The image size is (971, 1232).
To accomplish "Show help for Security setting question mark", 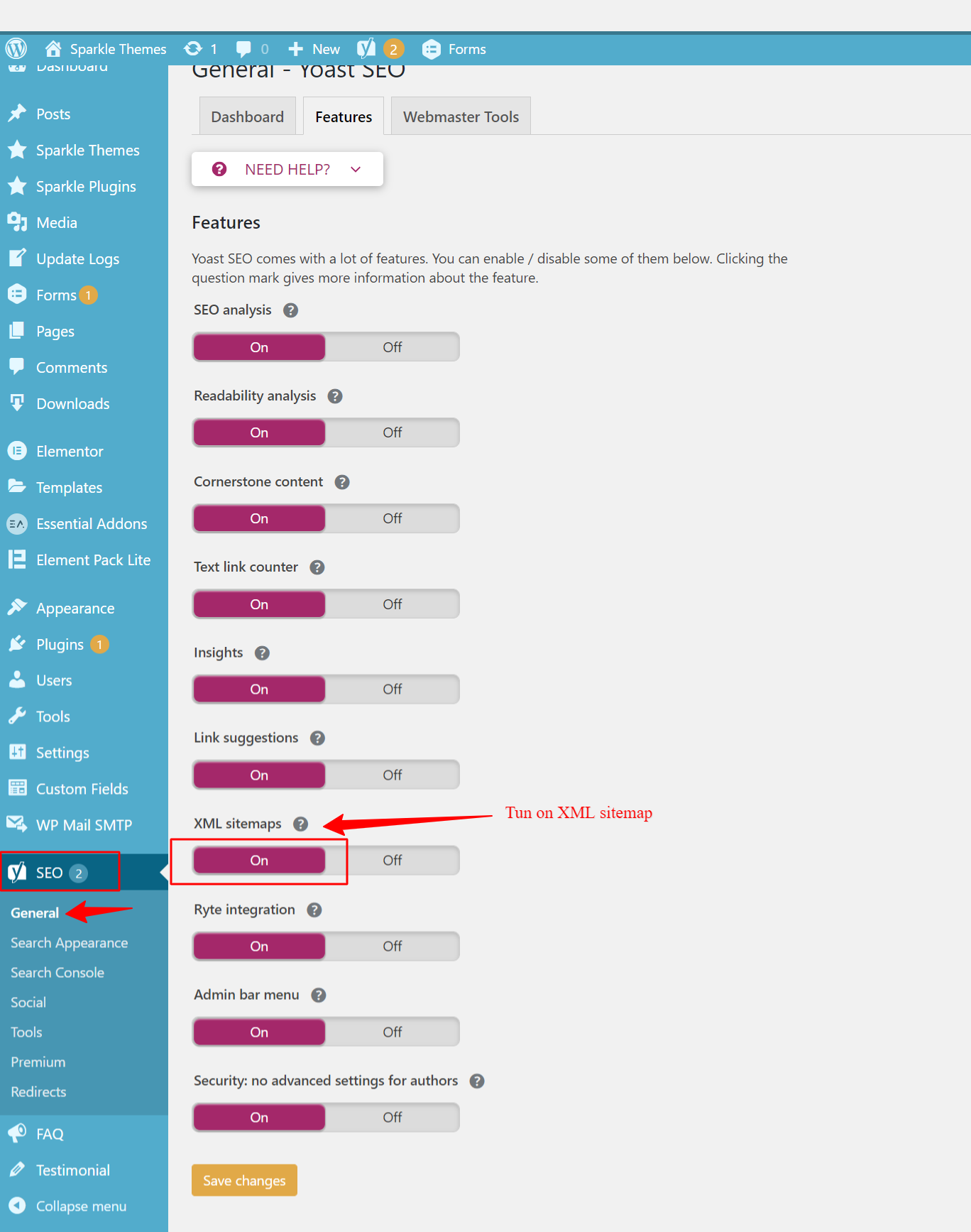I will 477,1081.
